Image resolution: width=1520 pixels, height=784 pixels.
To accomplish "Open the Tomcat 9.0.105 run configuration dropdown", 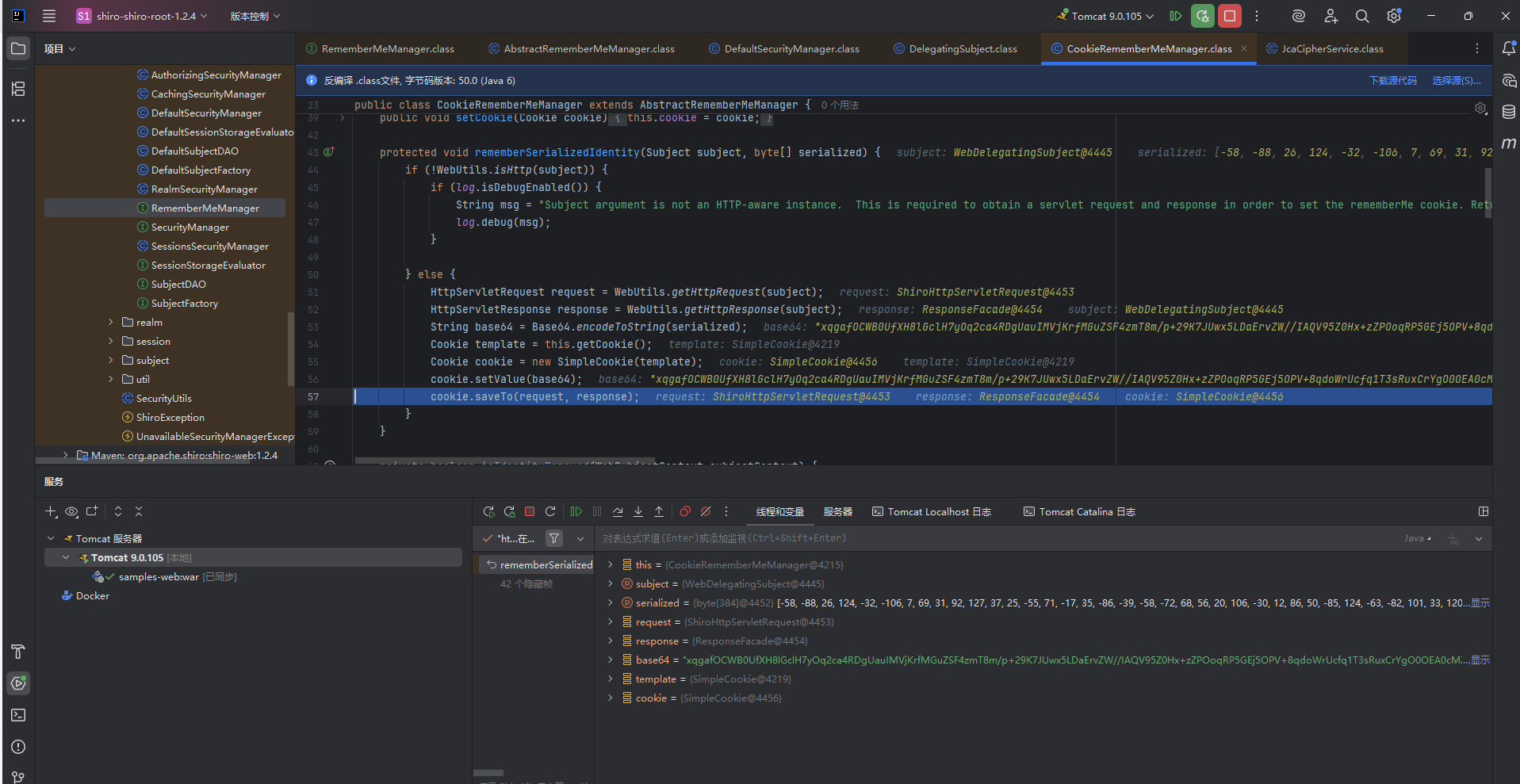I will (1106, 16).
